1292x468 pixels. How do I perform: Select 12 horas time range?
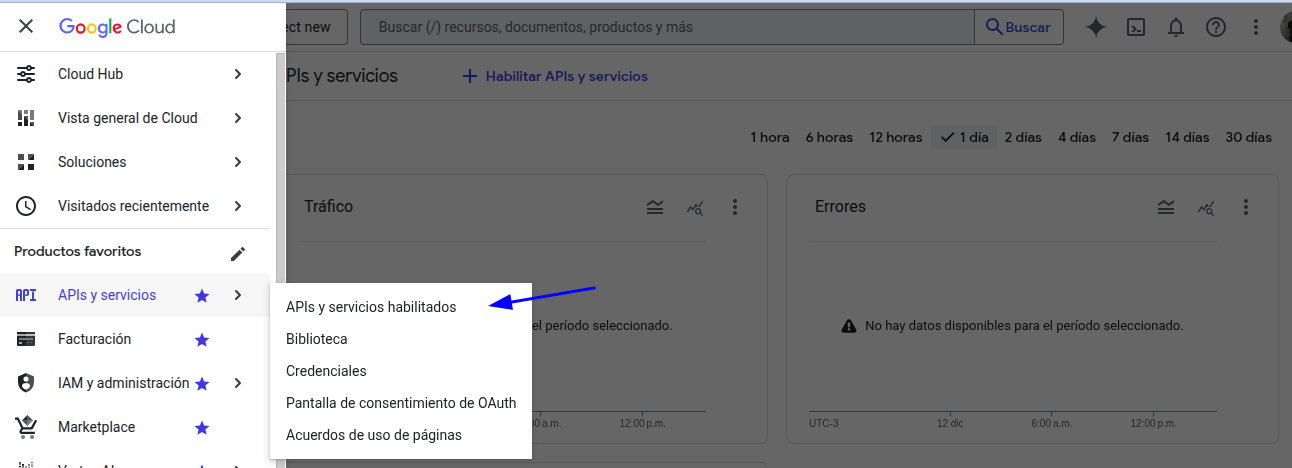point(896,137)
